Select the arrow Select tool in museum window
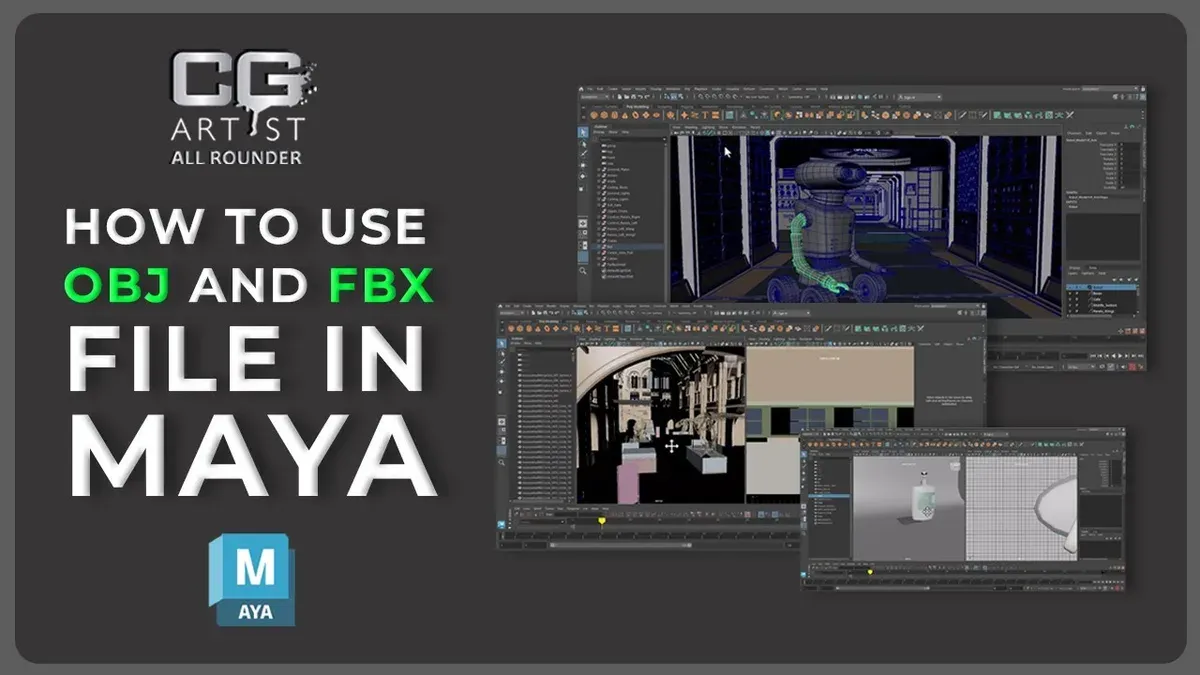 [x=501, y=344]
